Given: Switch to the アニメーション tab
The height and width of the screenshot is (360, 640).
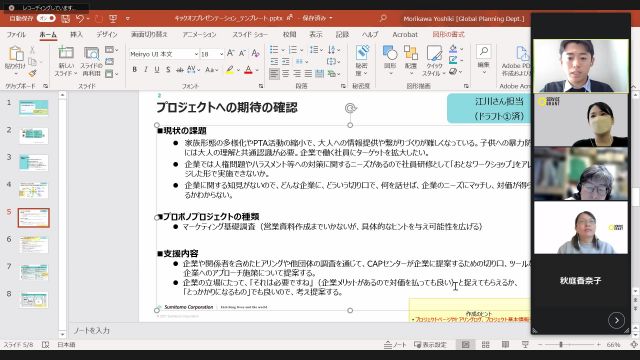Looking at the screenshot, I should pyautogui.click(x=200, y=35).
